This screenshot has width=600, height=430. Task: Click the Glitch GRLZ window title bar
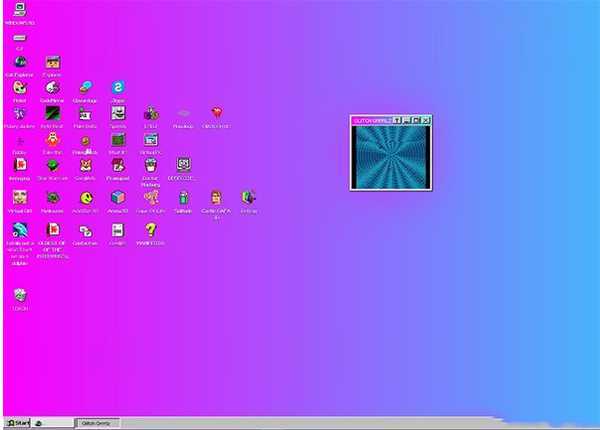point(371,121)
